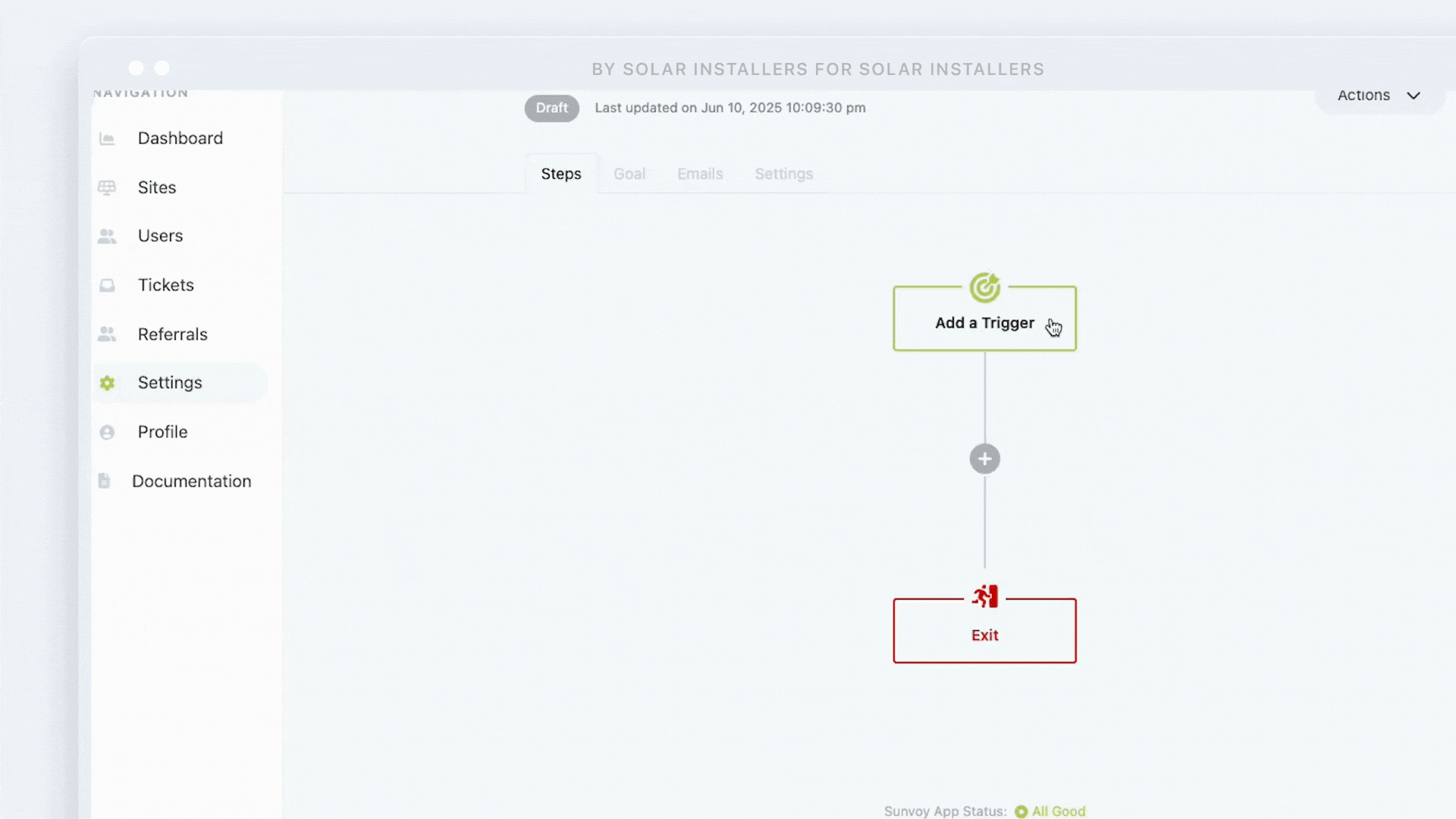Click the red Exit running-man icon
Image resolution: width=1456 pixels, height=819 pixels.
click(984, 597)
